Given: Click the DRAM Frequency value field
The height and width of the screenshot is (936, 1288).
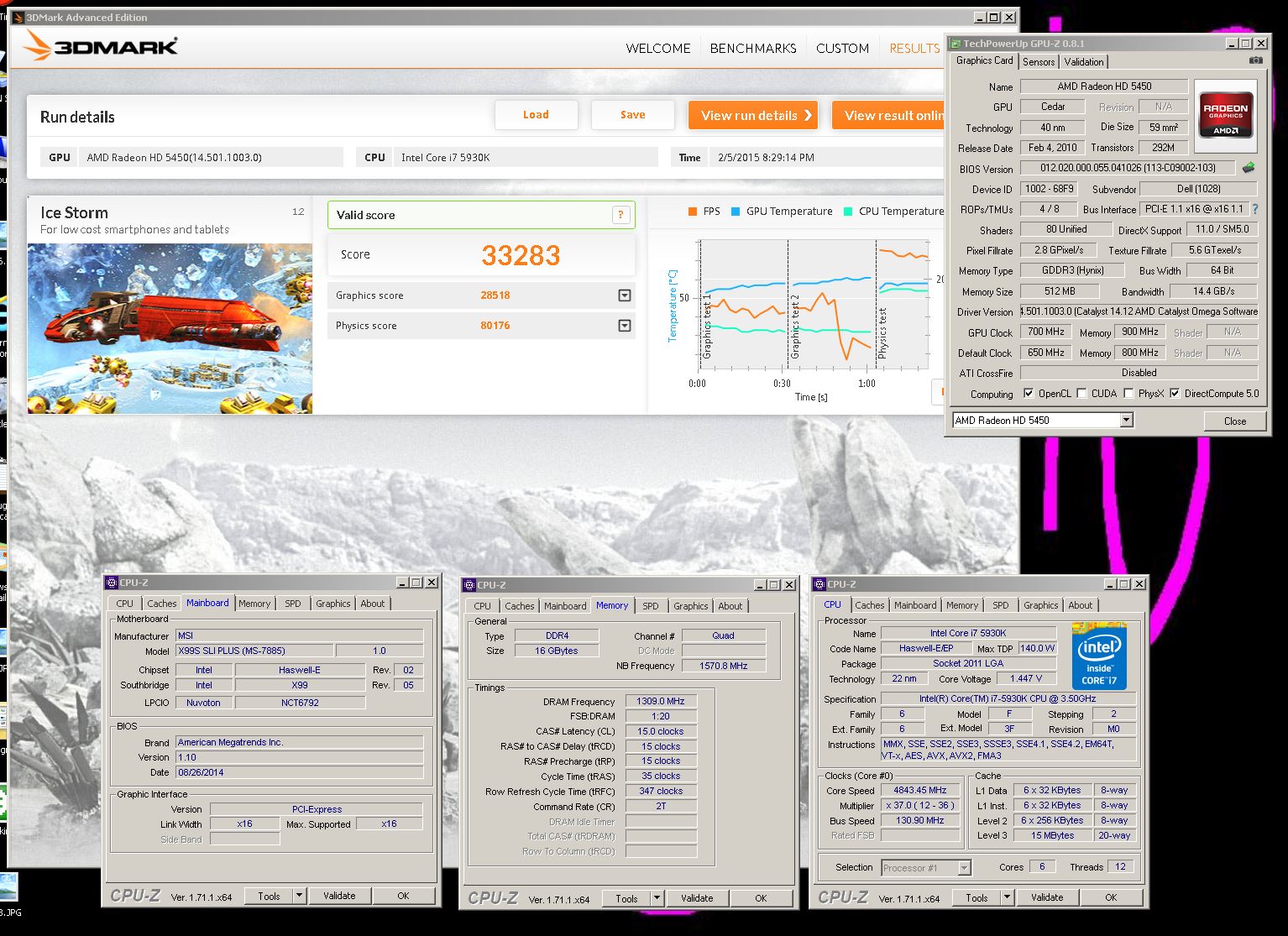Looking at the screenshot, I should 661,701.
